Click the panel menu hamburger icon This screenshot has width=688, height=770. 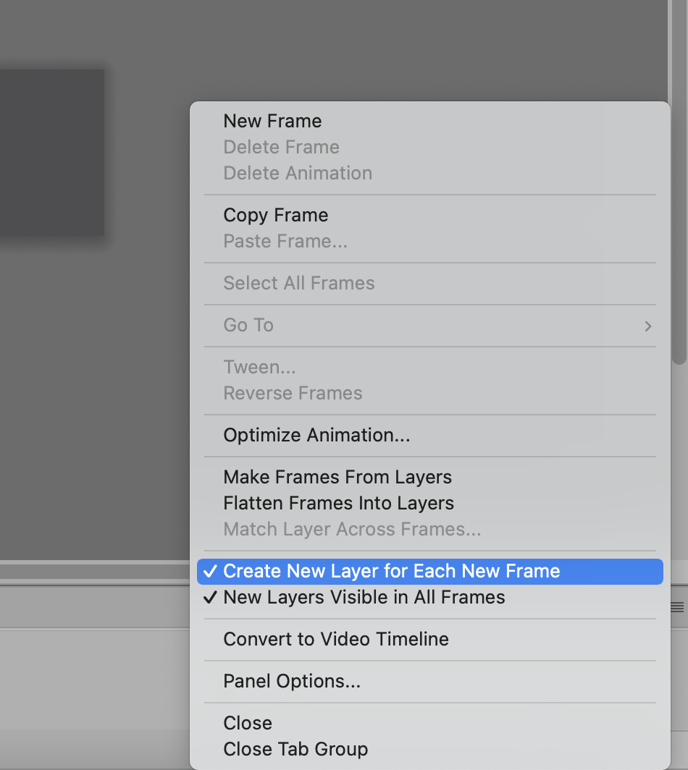[677, 607]
